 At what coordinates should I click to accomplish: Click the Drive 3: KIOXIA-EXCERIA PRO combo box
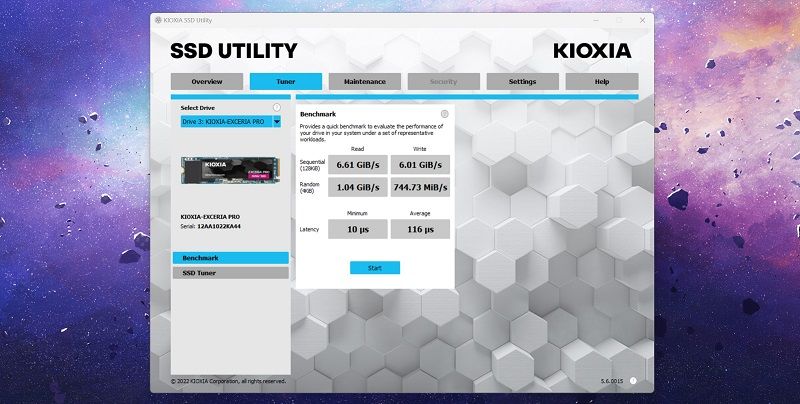pos(231,121)
